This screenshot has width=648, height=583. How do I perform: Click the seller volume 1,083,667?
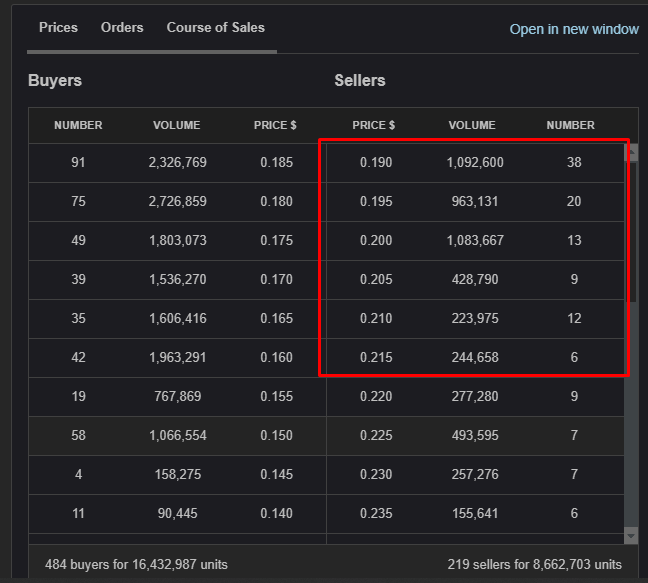point(475,240)
